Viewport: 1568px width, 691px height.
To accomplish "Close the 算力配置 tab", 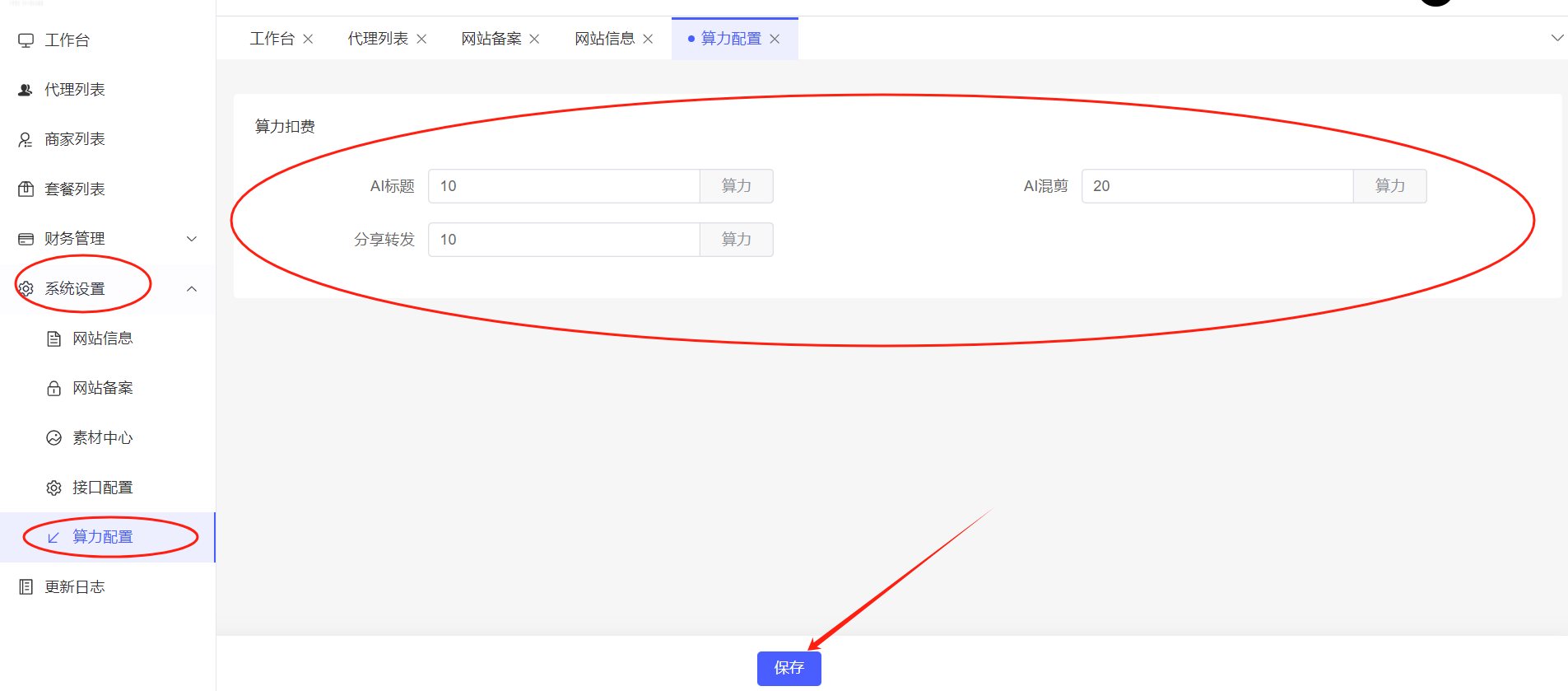I will pos(775,39).
